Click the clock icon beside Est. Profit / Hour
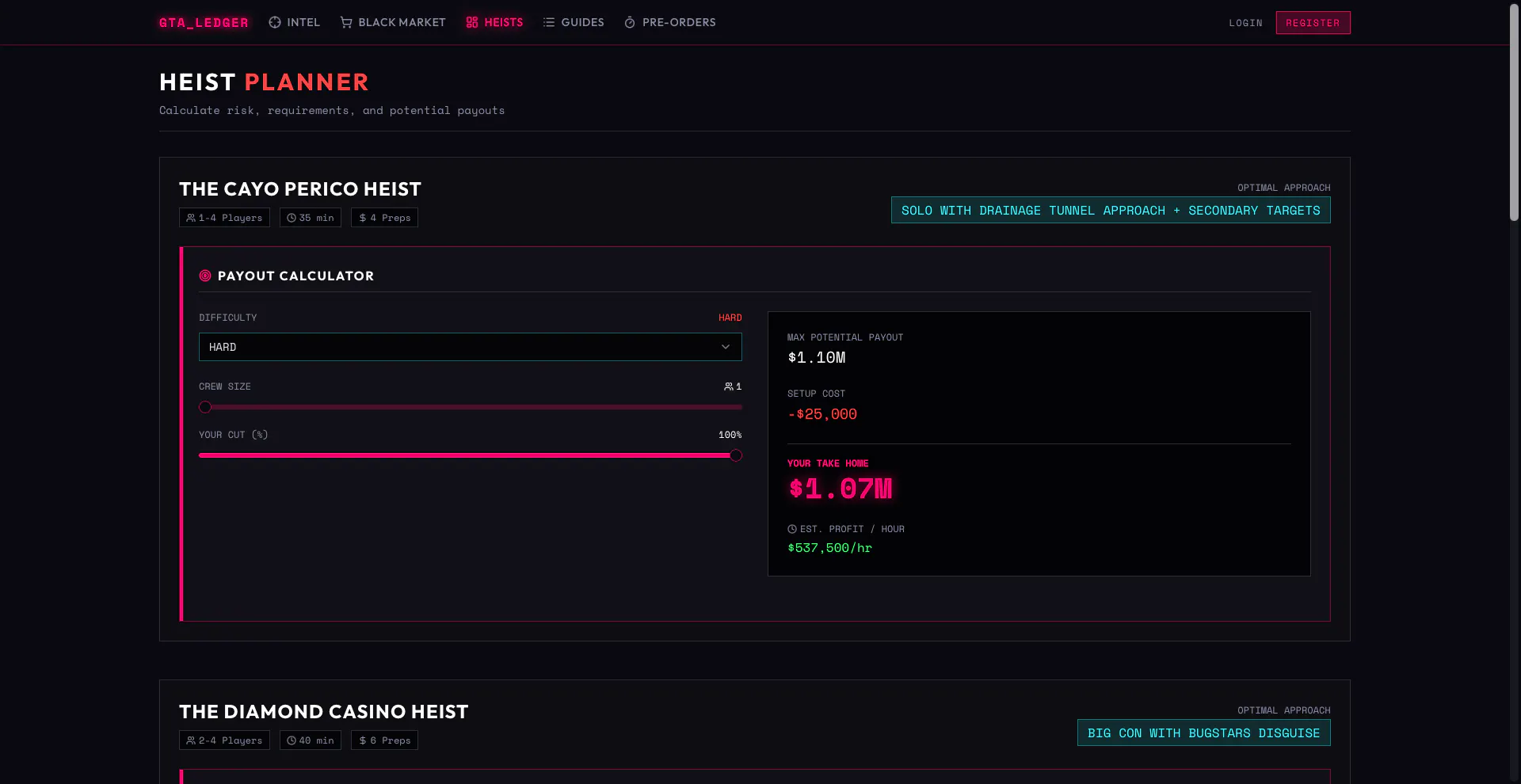Screen dimensions: 1521x784 click(792, 529)
